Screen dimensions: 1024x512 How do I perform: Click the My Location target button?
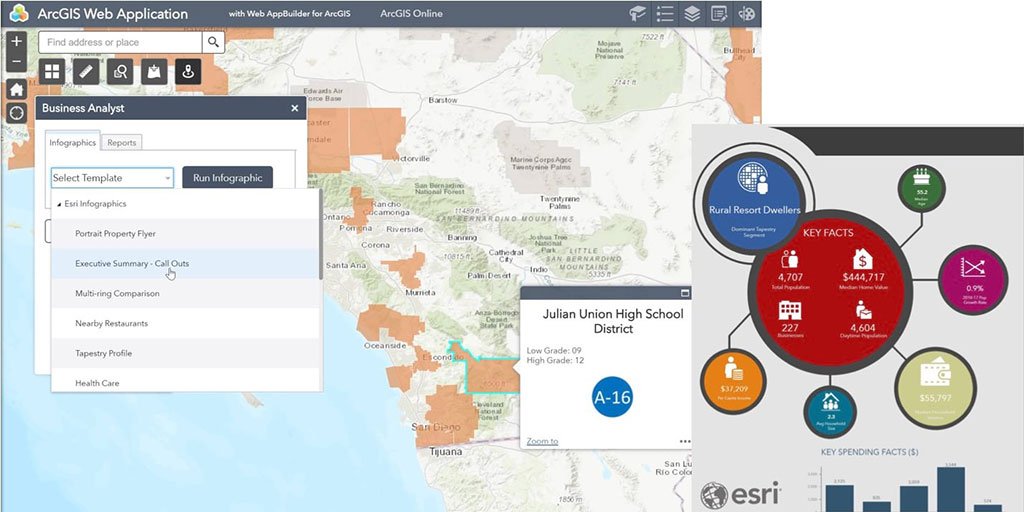(16, 113)
